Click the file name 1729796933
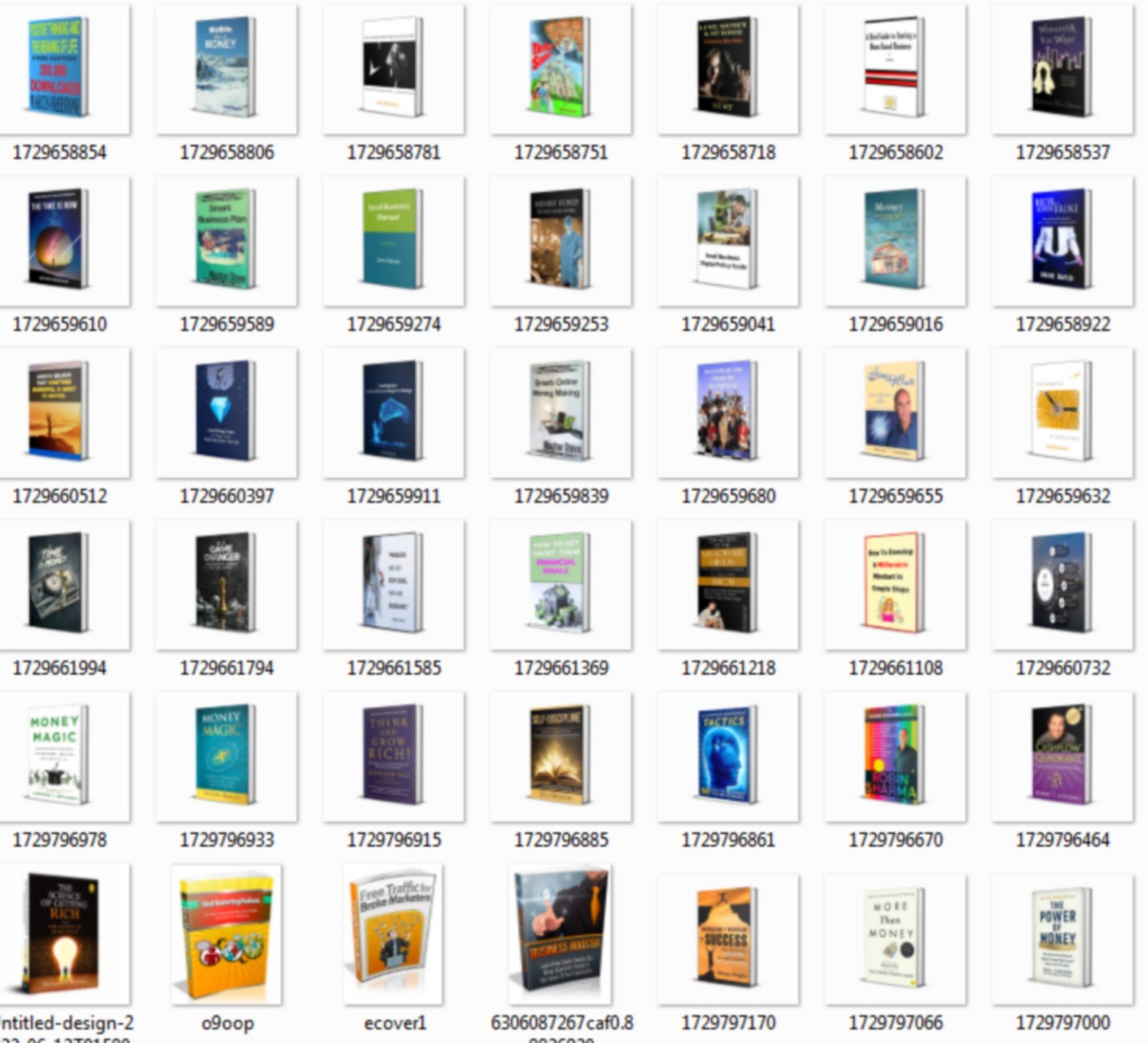This screenshot has width=1148, height=1043. click(x=227, y=840)
